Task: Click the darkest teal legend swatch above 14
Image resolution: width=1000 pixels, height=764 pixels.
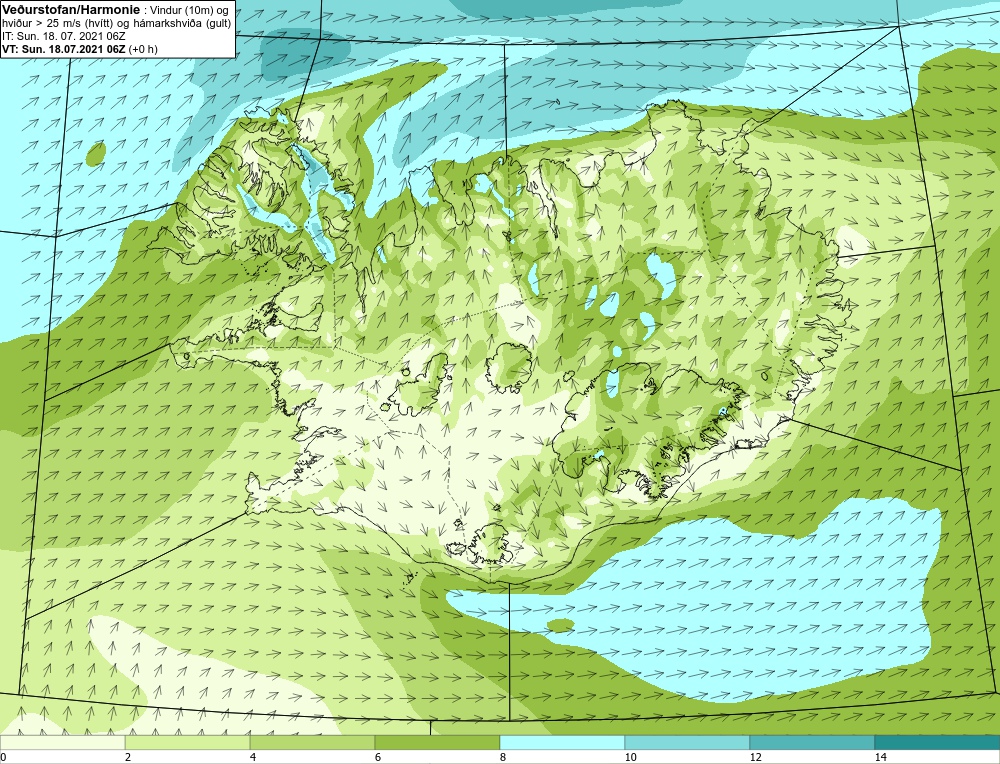Action: 938,742
